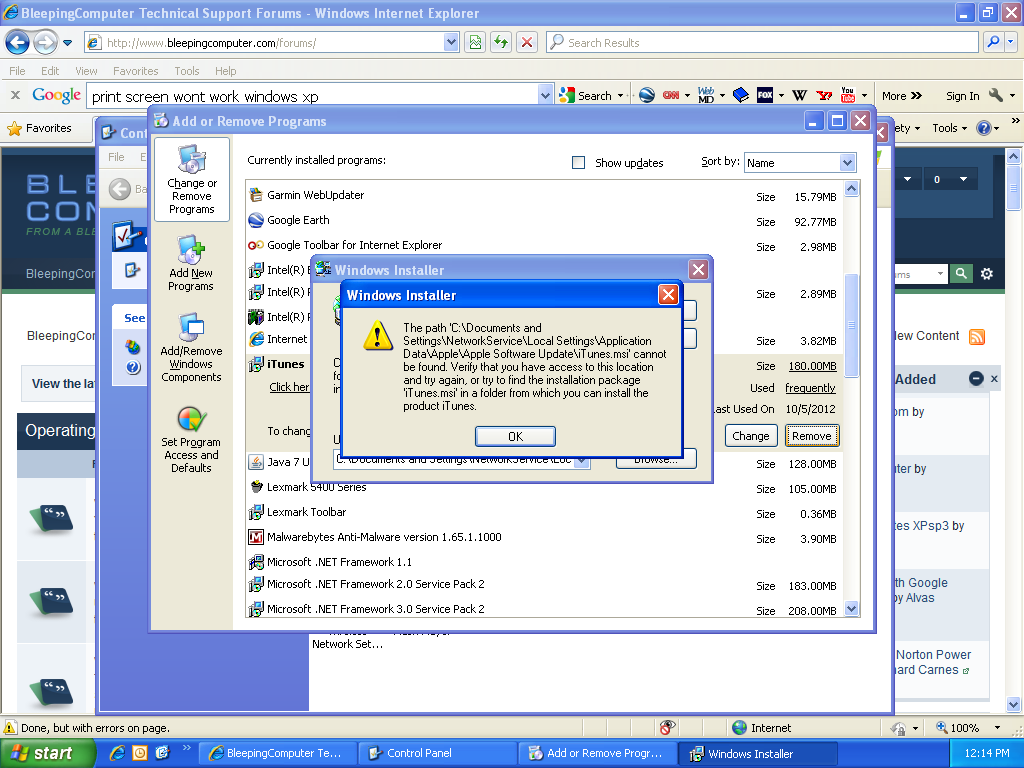Open the Tools menu in menu bar
This screenshot has height=768, width=1024.
[x=187, y=71]
